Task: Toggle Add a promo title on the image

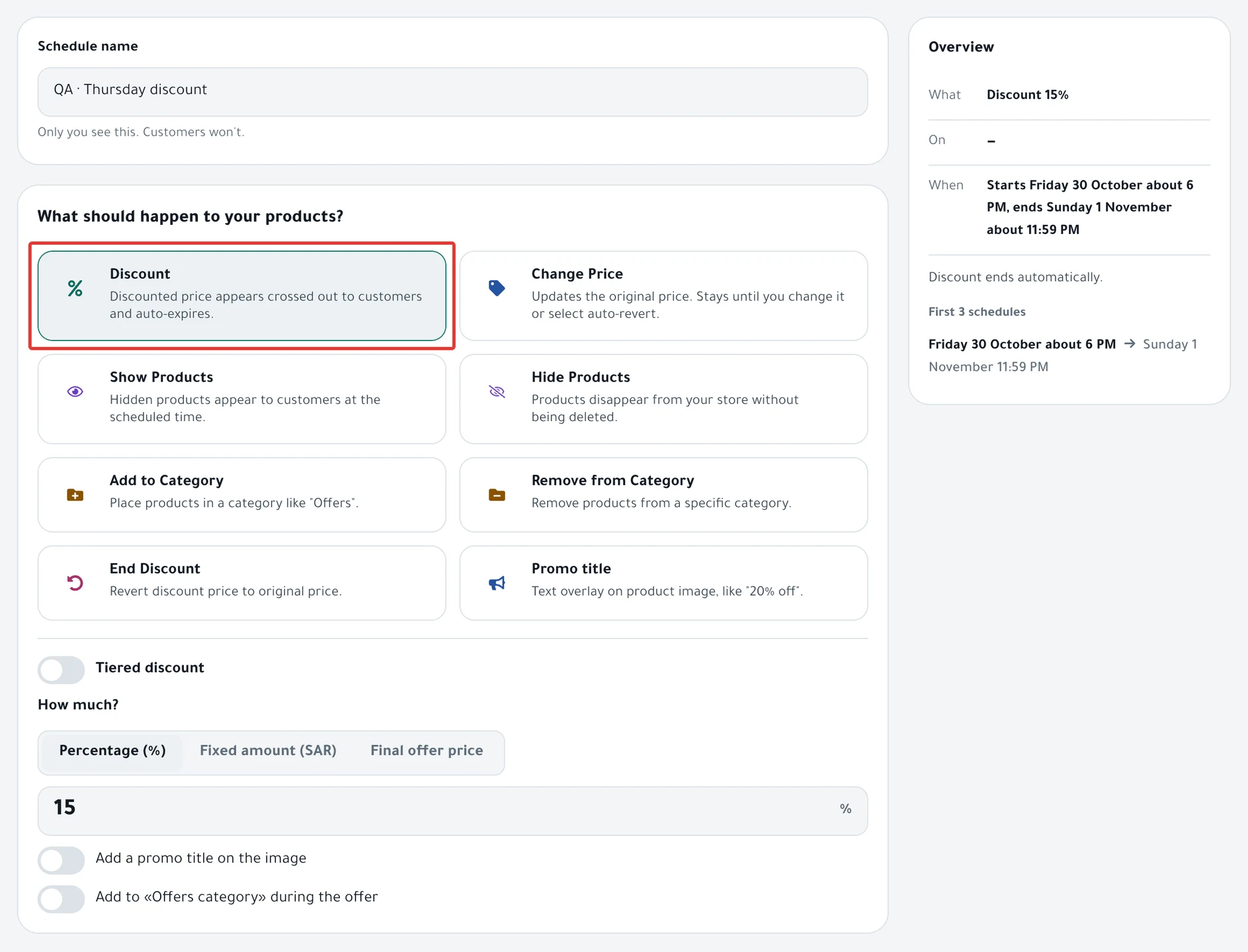Action: coord(61,860)
